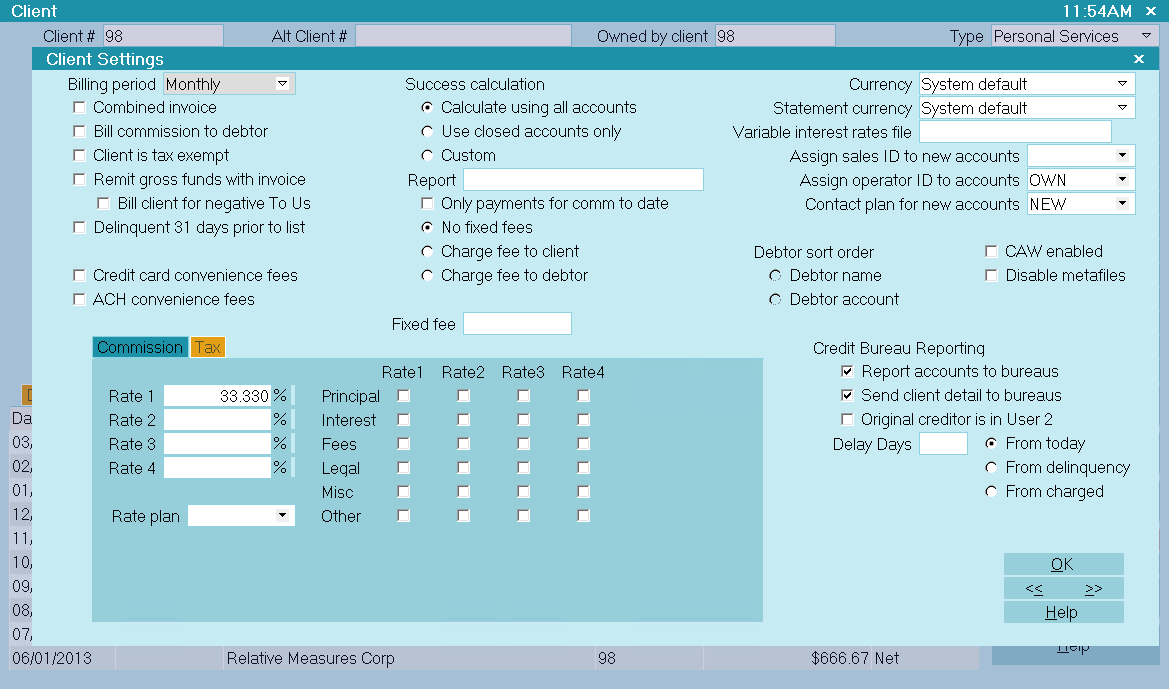The width and height of the screenshot is (1169, 689).
Task: Go to next client with >> button
Action: click(1094, 588)
